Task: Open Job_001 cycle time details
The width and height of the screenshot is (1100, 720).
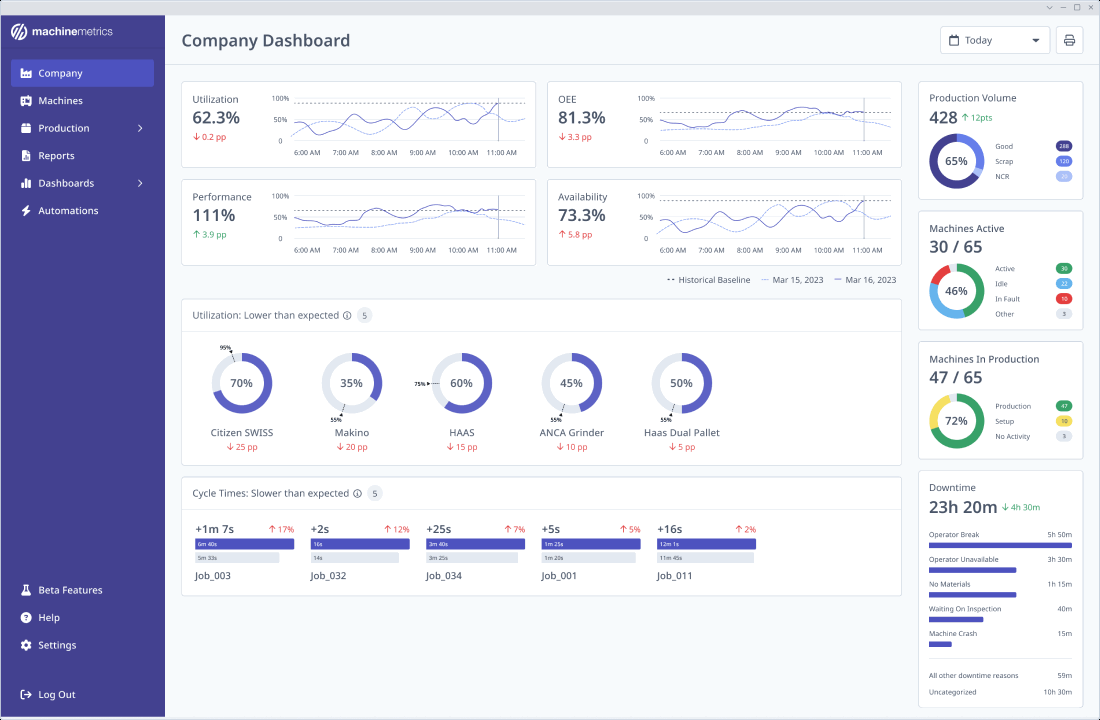Action: coord(591,552)
